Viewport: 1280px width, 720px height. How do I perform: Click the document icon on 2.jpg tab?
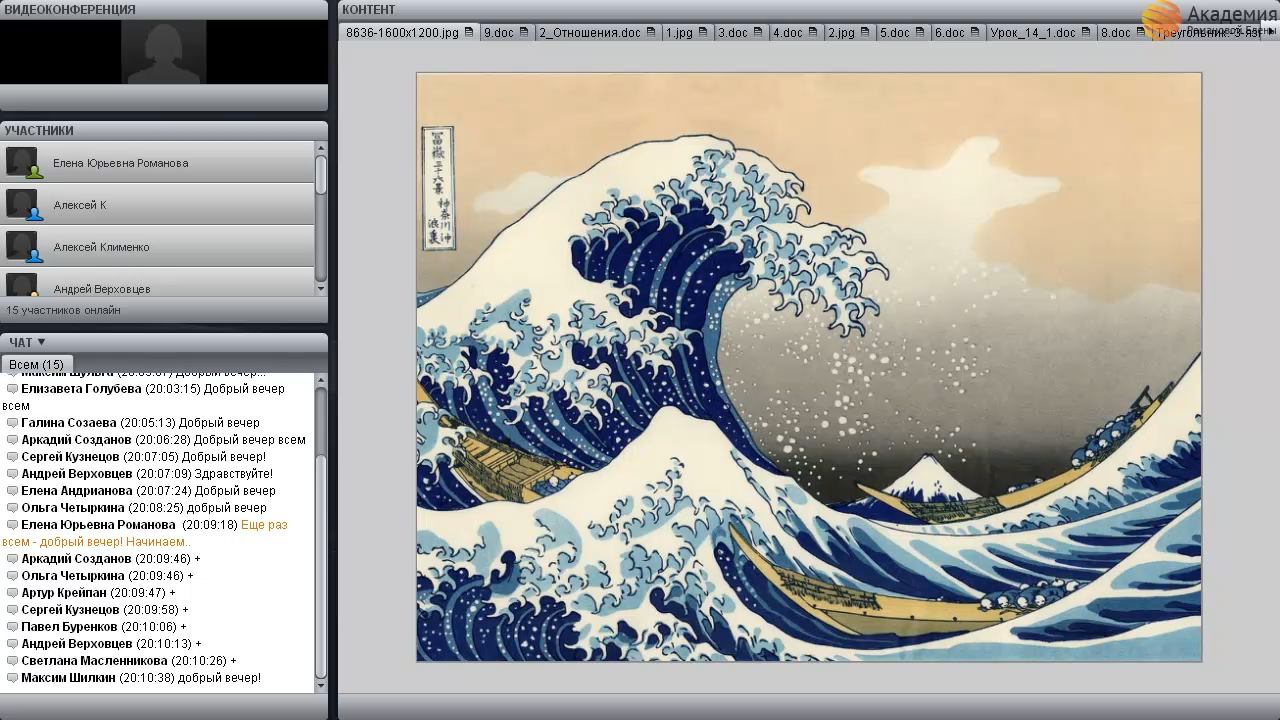pyautogui.click(x=865, y=33)
